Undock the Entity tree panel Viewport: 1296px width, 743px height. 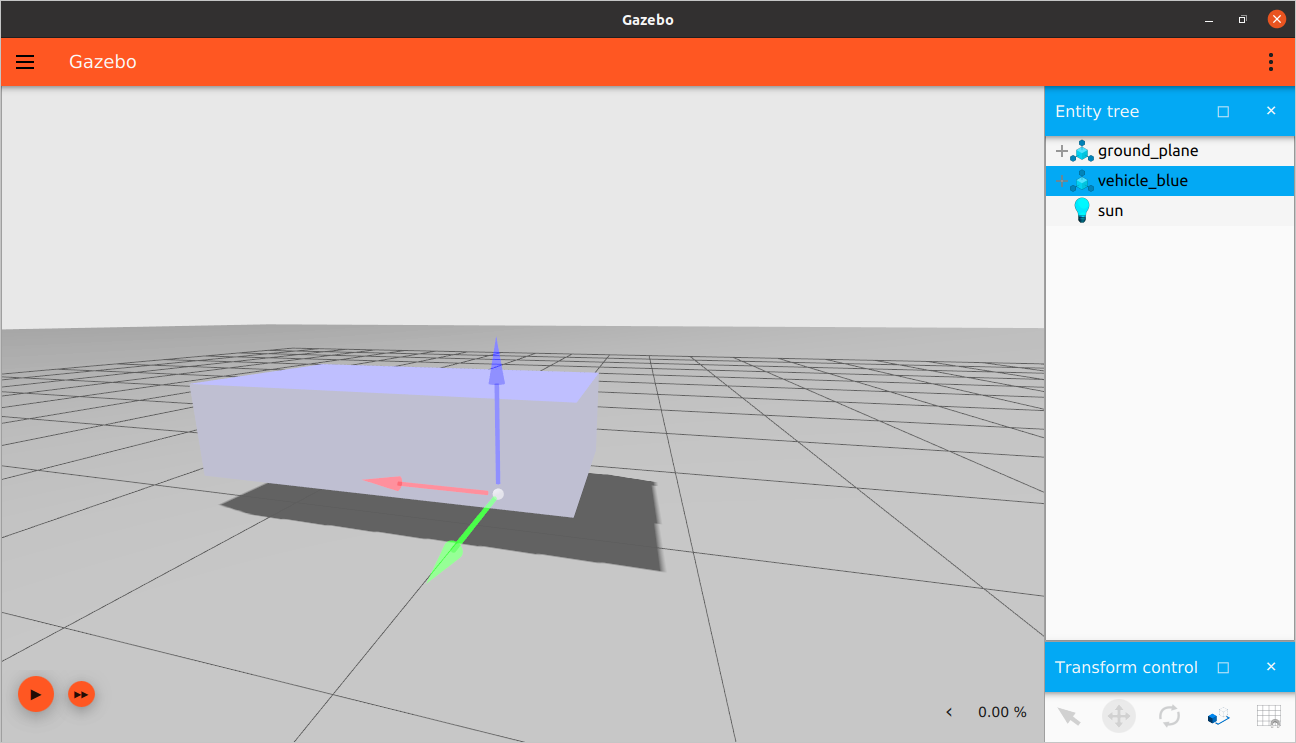coord(1223,111)
